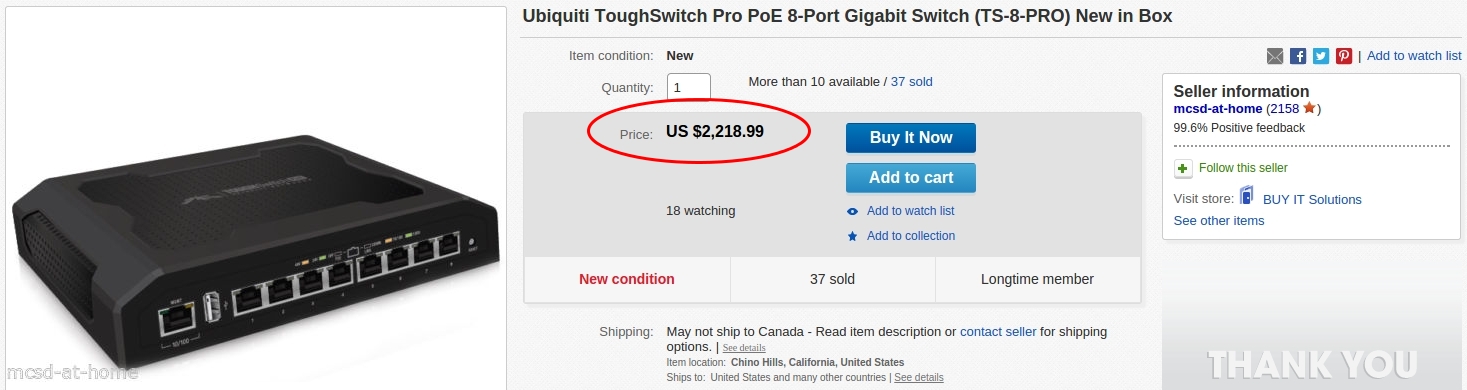Screen dimensions: 1467x390
Task: Click the BUY IT Solutions store door icon
Action: pos(1247,196)
